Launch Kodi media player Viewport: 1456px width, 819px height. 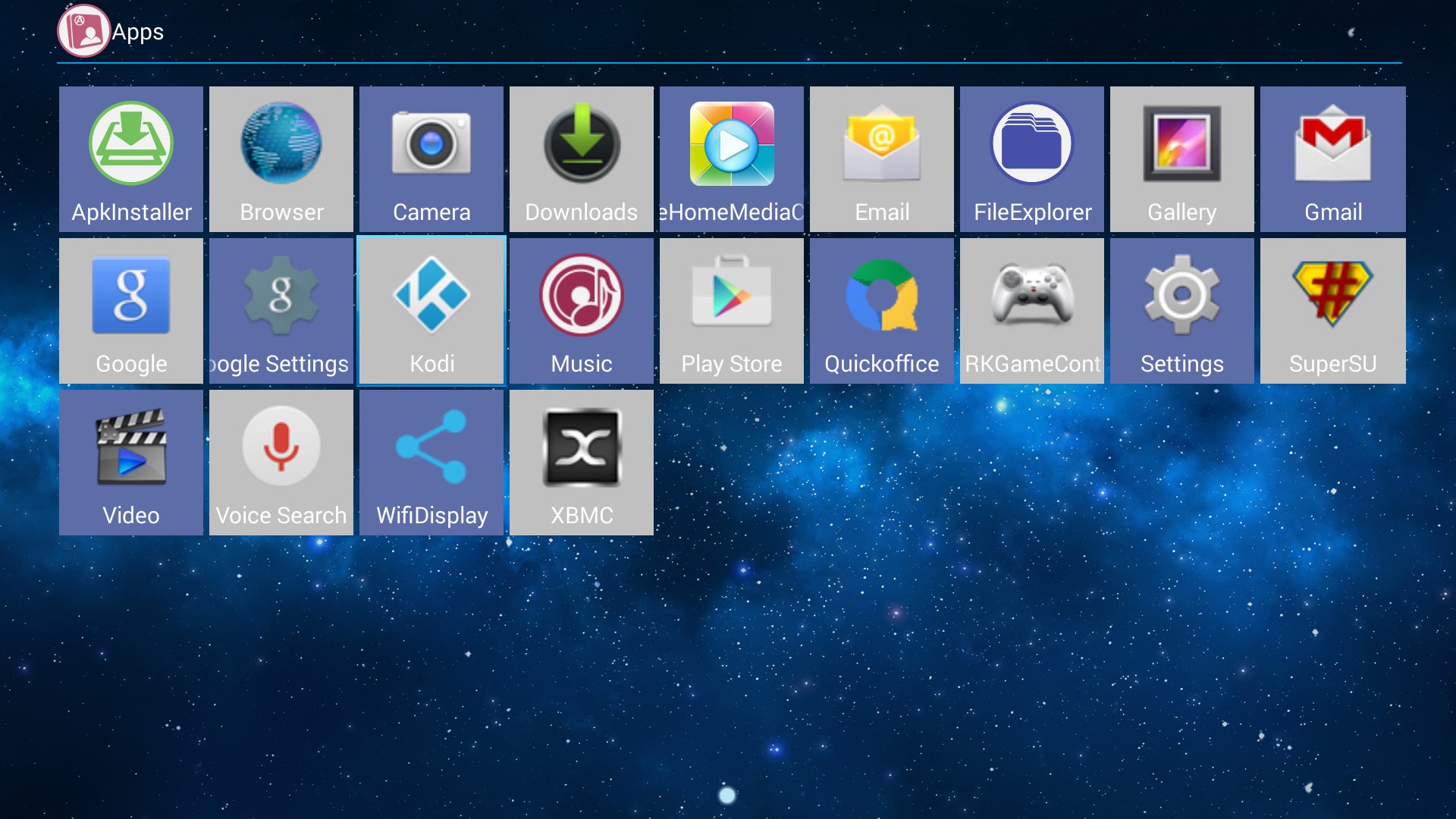coord(431,311)
